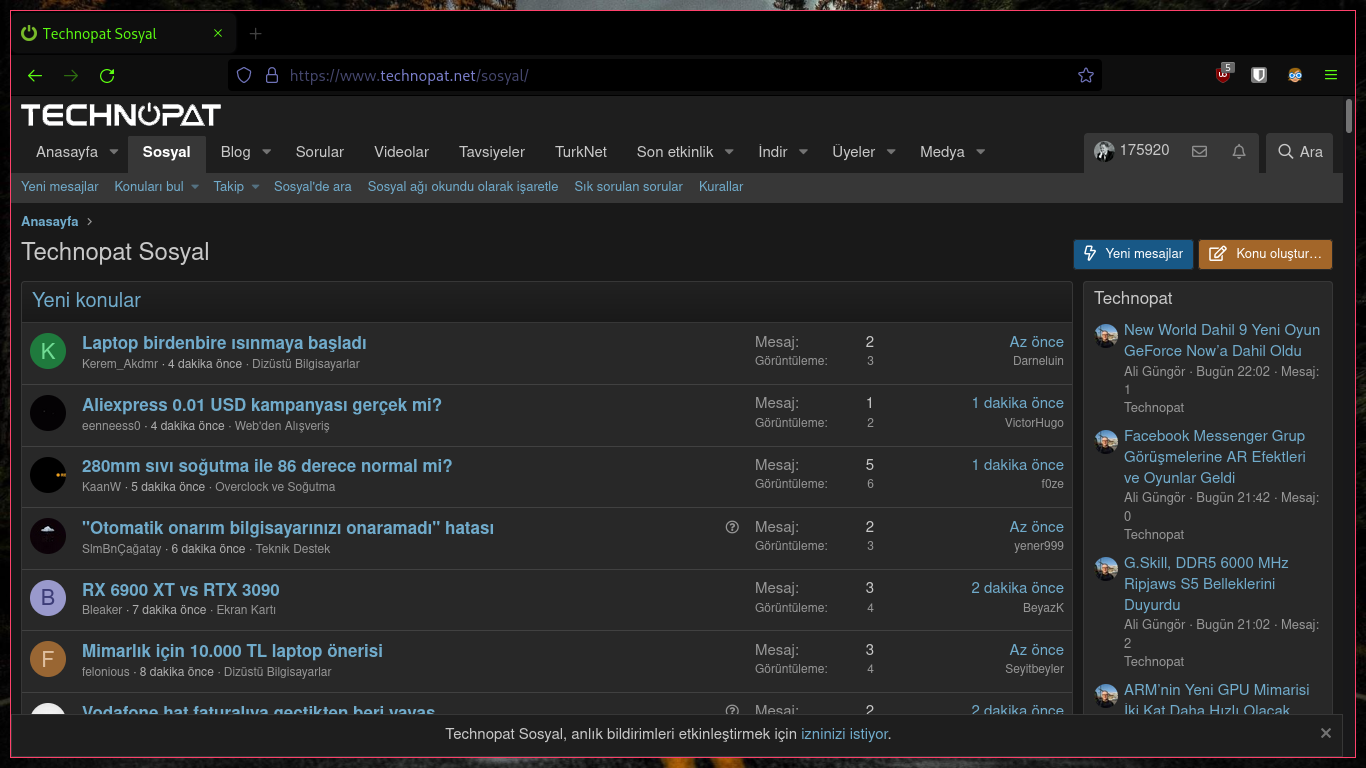Open the tracking protection shield icon

click(x=243, y=75)
